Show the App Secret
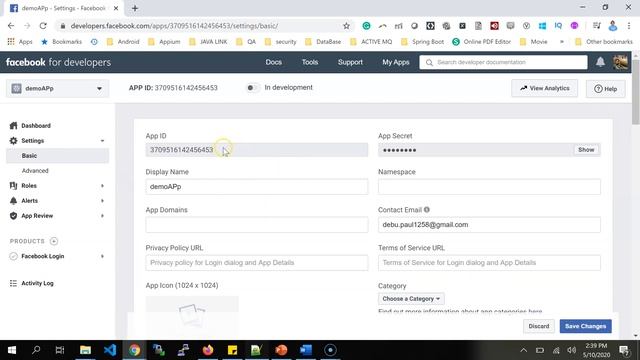Image resolution: width=640 pixels, height=360 pixels. pos(586,150)
